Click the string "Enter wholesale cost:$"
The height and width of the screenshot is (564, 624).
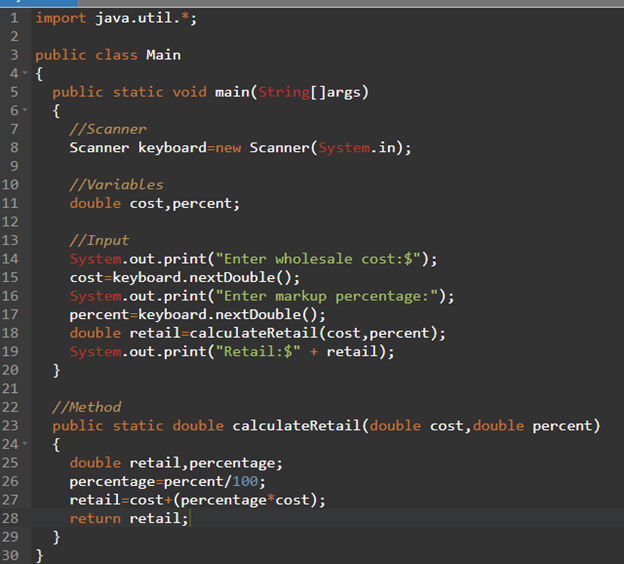point(318,259)
